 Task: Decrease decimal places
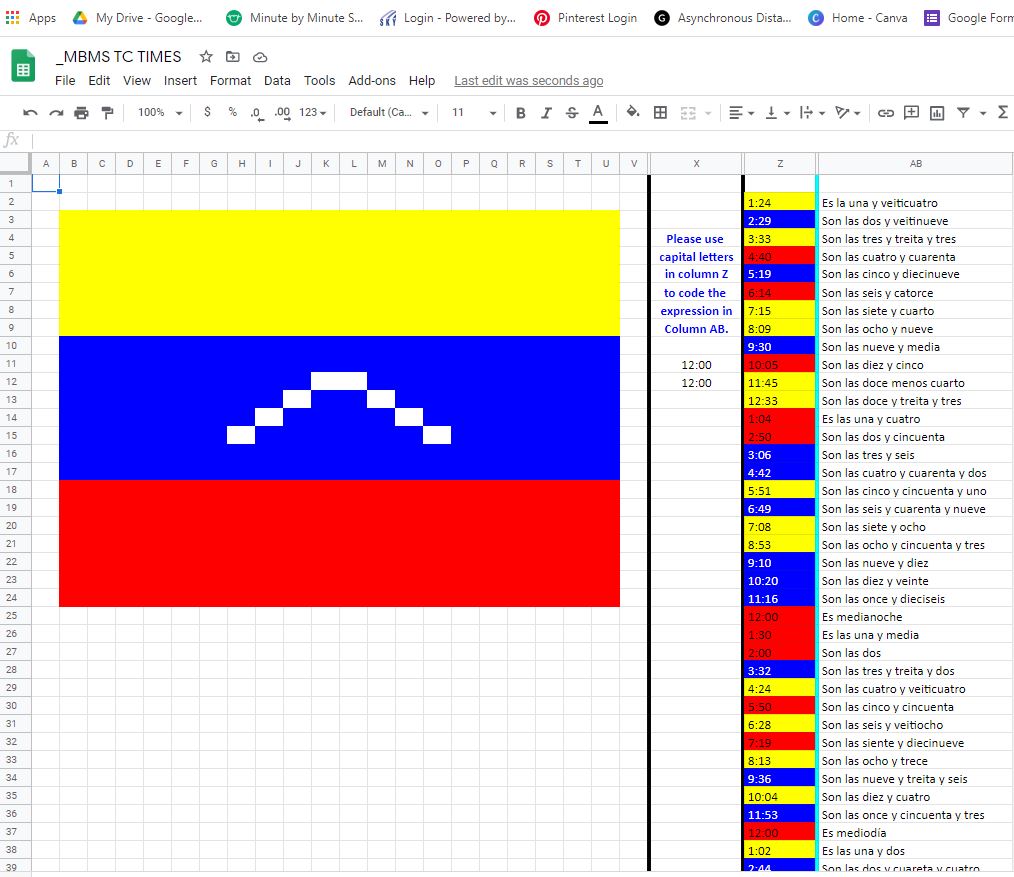(257, 113)
